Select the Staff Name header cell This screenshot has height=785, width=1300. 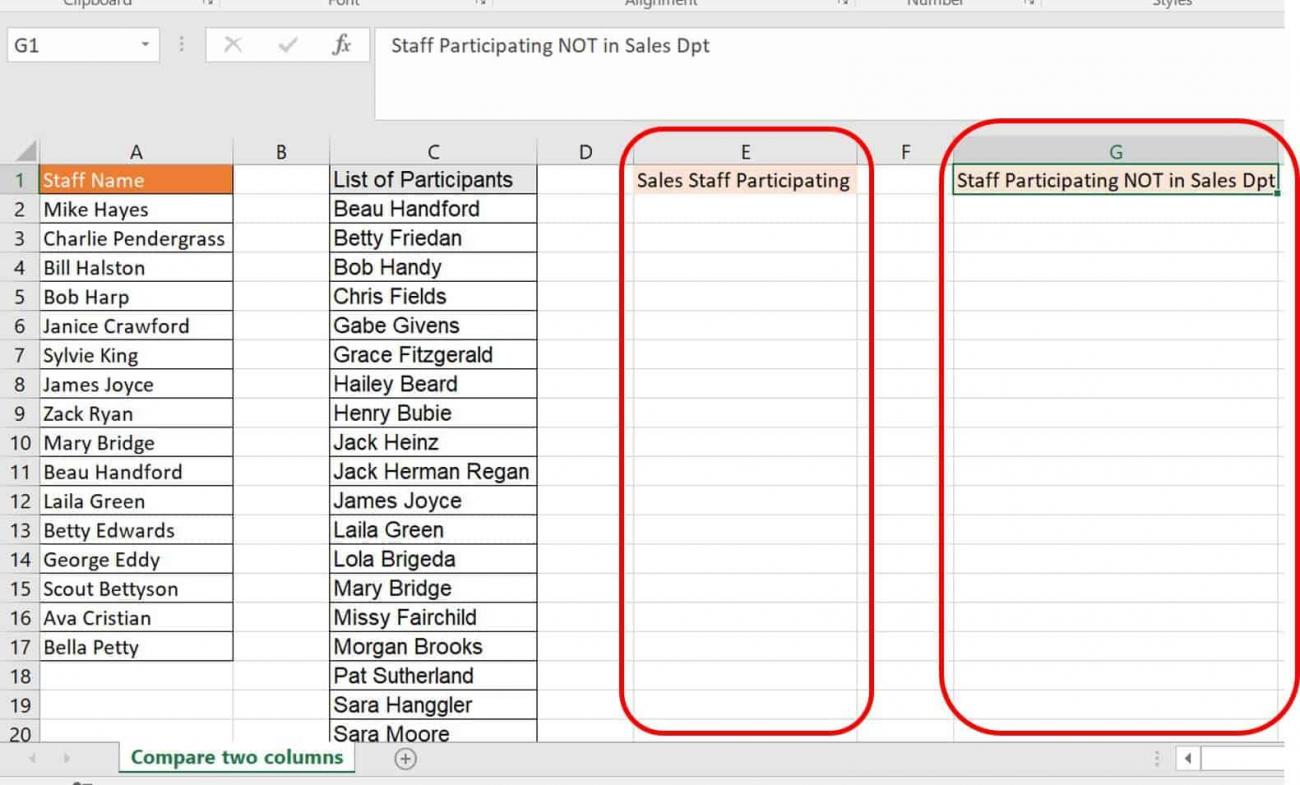coord(136,180)
